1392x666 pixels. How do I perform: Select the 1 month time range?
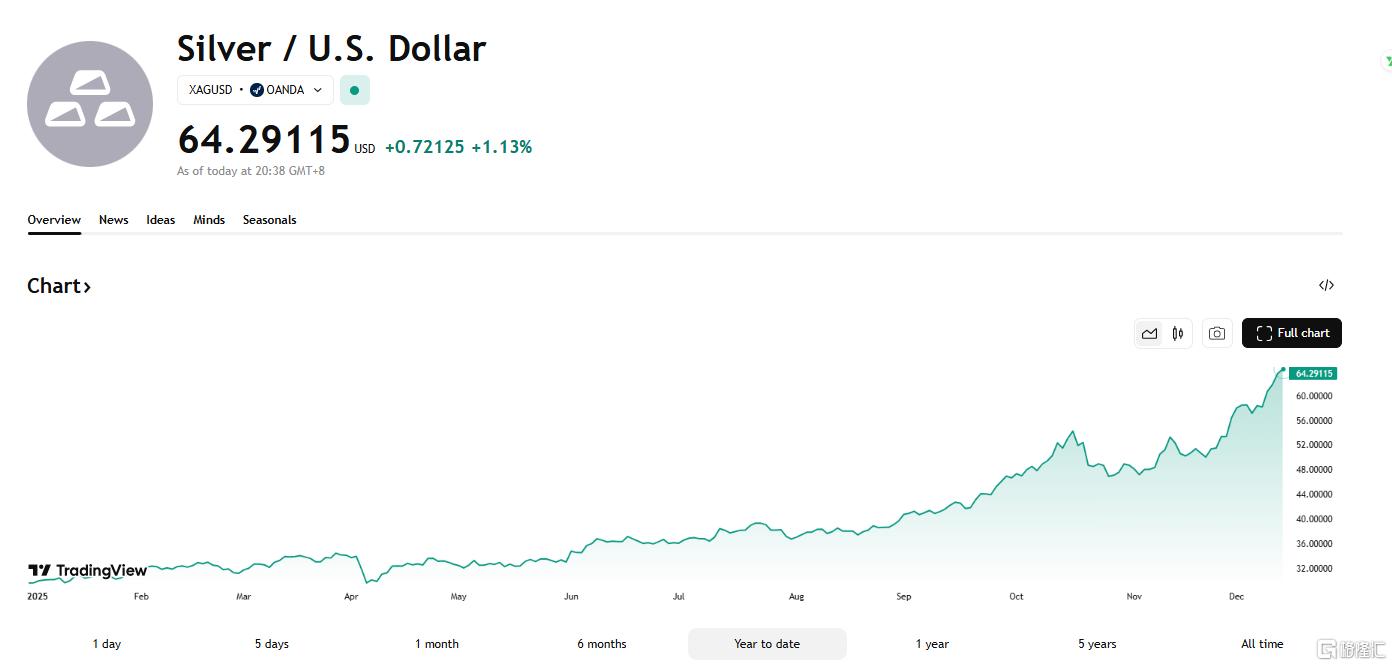437,644
